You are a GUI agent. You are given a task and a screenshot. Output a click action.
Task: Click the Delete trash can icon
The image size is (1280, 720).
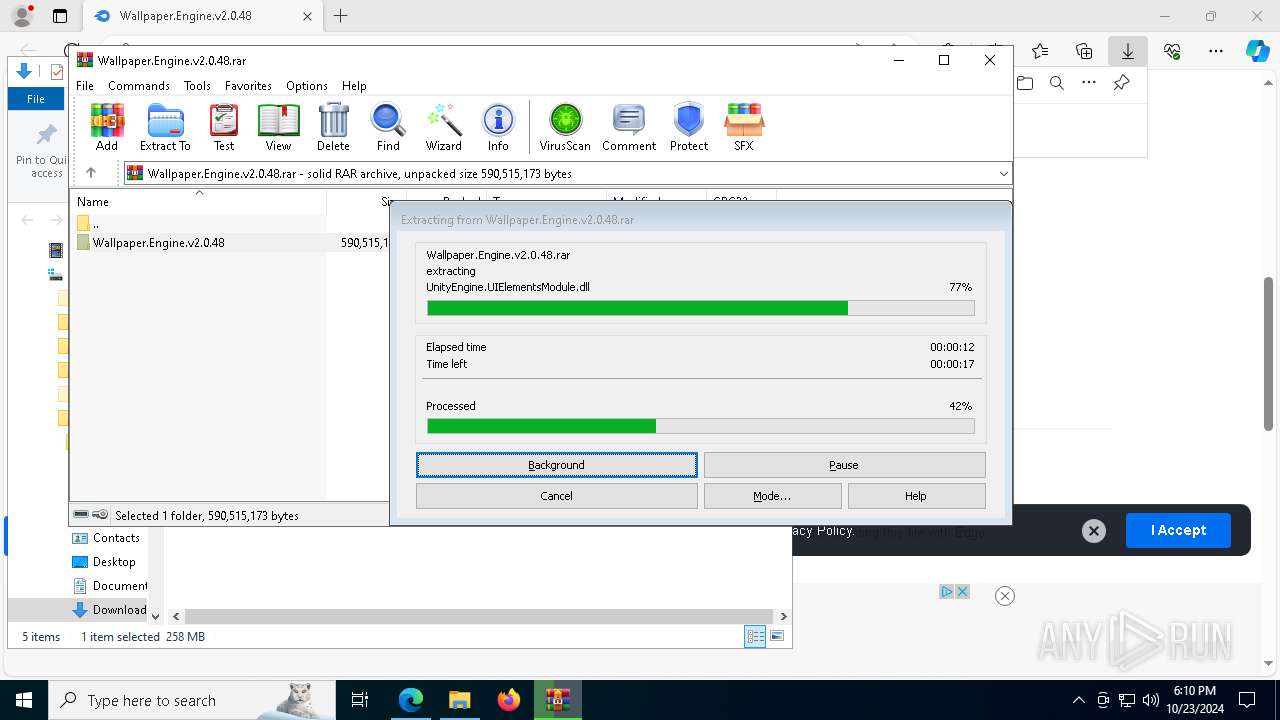[x=333, y=127]
